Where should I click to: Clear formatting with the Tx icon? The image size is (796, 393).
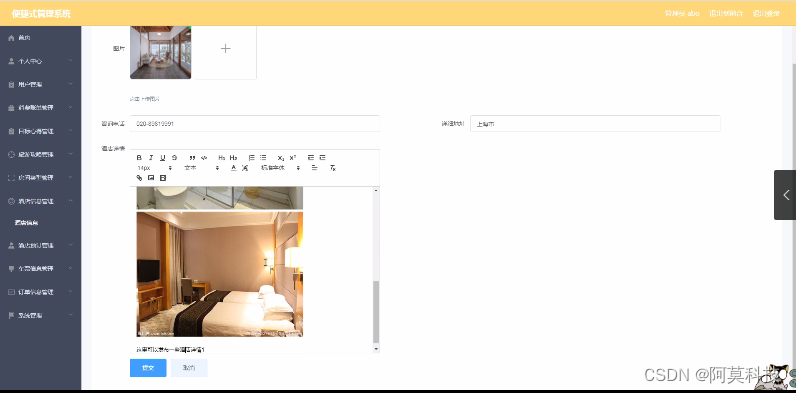click(x=333, y=168)
